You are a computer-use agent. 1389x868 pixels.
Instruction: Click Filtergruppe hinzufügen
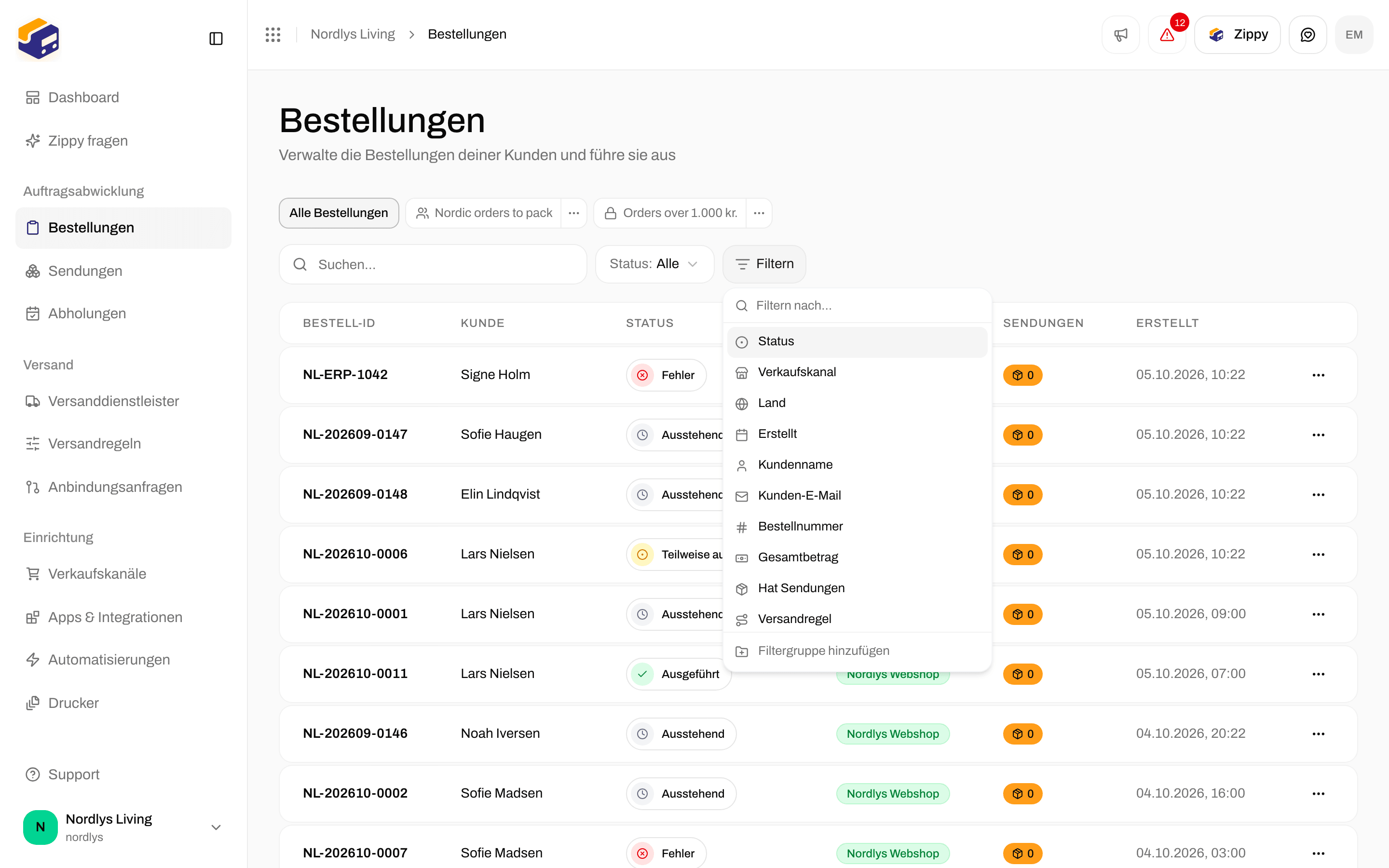point(857,651)
